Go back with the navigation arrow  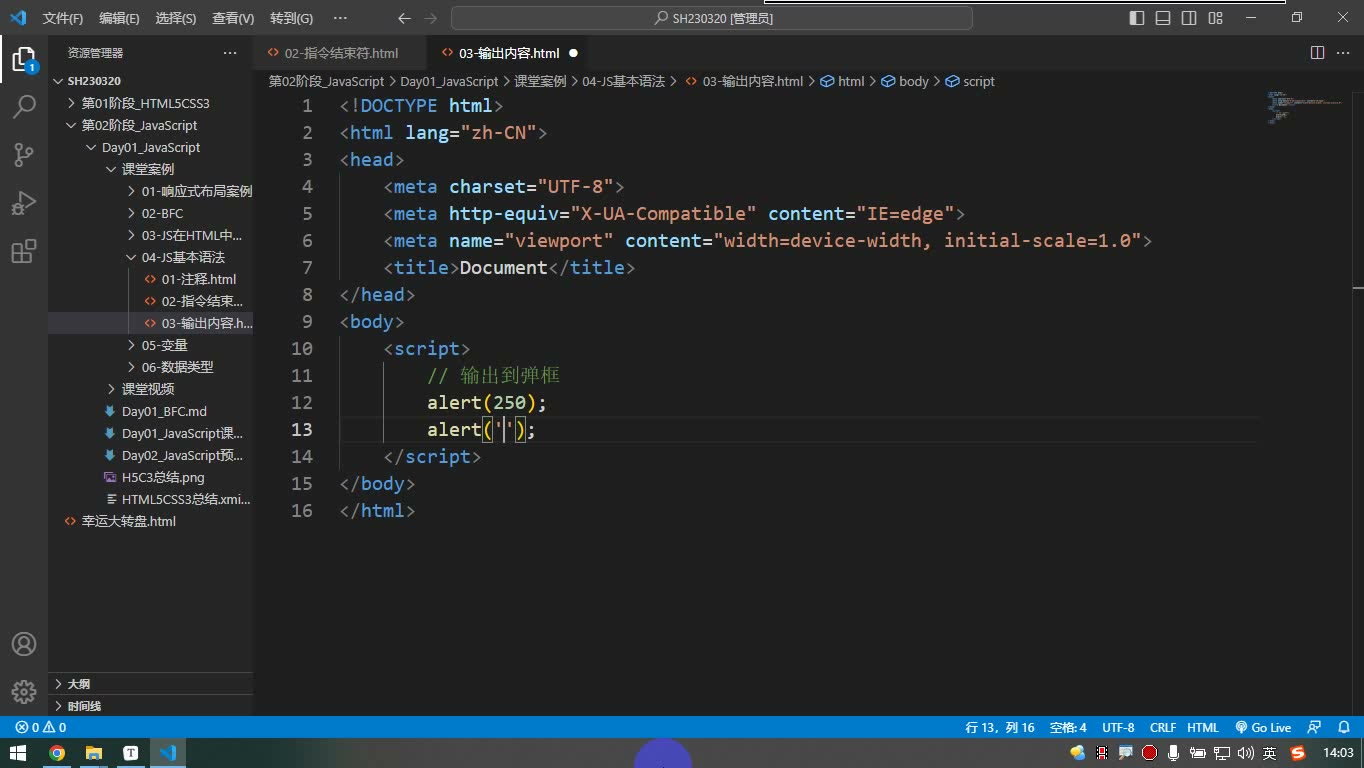(x=404, y=18)
